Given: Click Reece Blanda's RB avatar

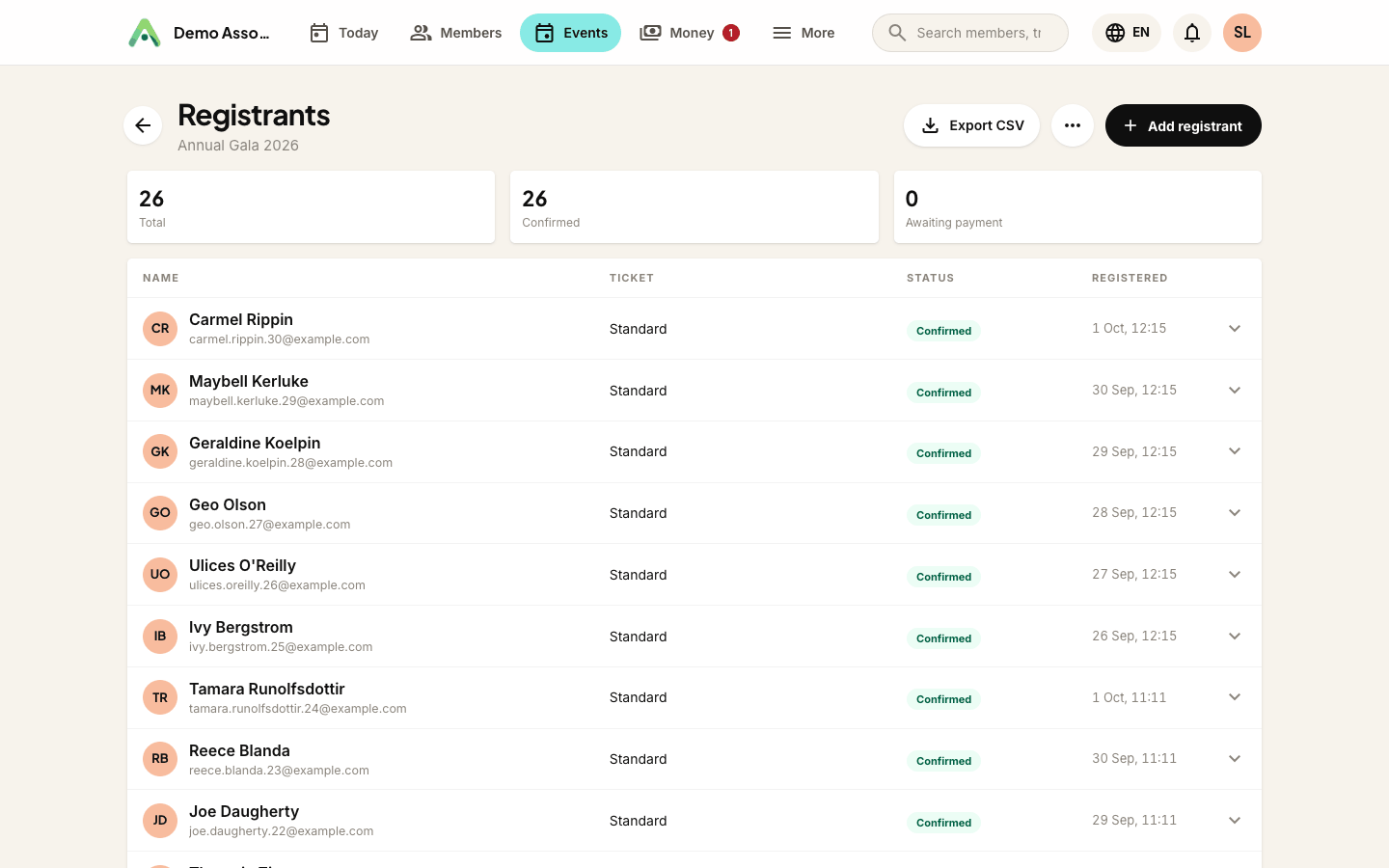Looking at the screenshot, I should pyautogui.click(x=160, y=759).
